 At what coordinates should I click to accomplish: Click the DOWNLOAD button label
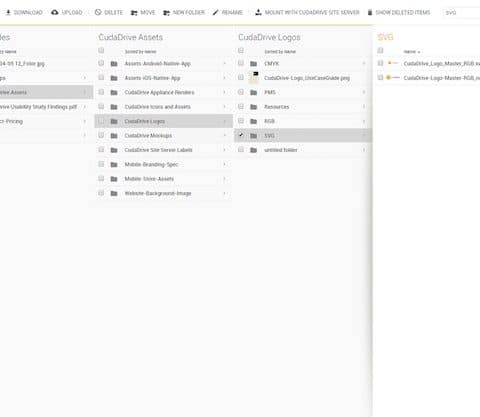(28, 13)
